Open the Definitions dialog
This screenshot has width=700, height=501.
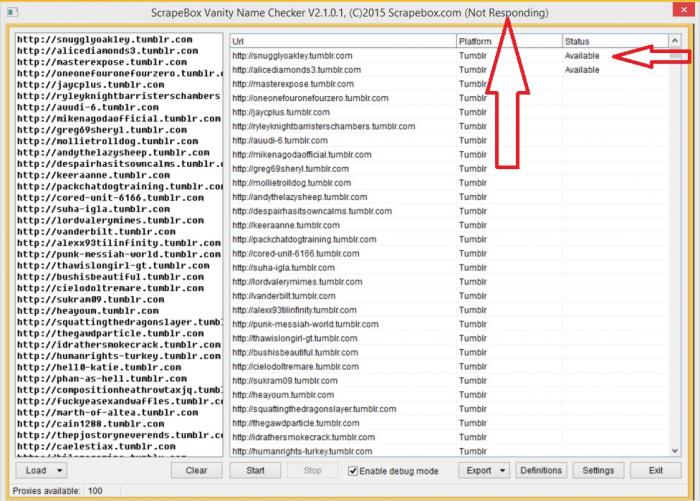tap(541, 470)
